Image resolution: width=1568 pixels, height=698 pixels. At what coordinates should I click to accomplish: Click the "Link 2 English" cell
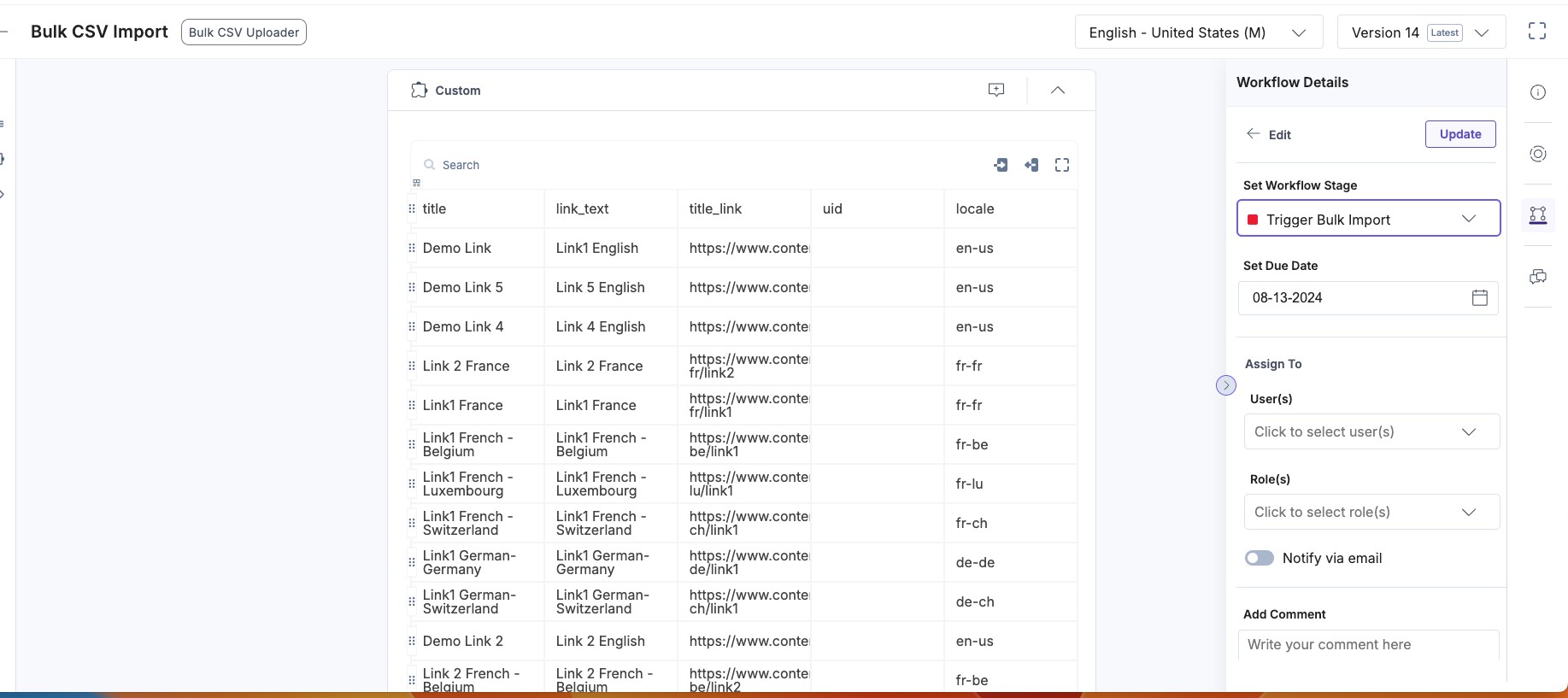point(611,641)
